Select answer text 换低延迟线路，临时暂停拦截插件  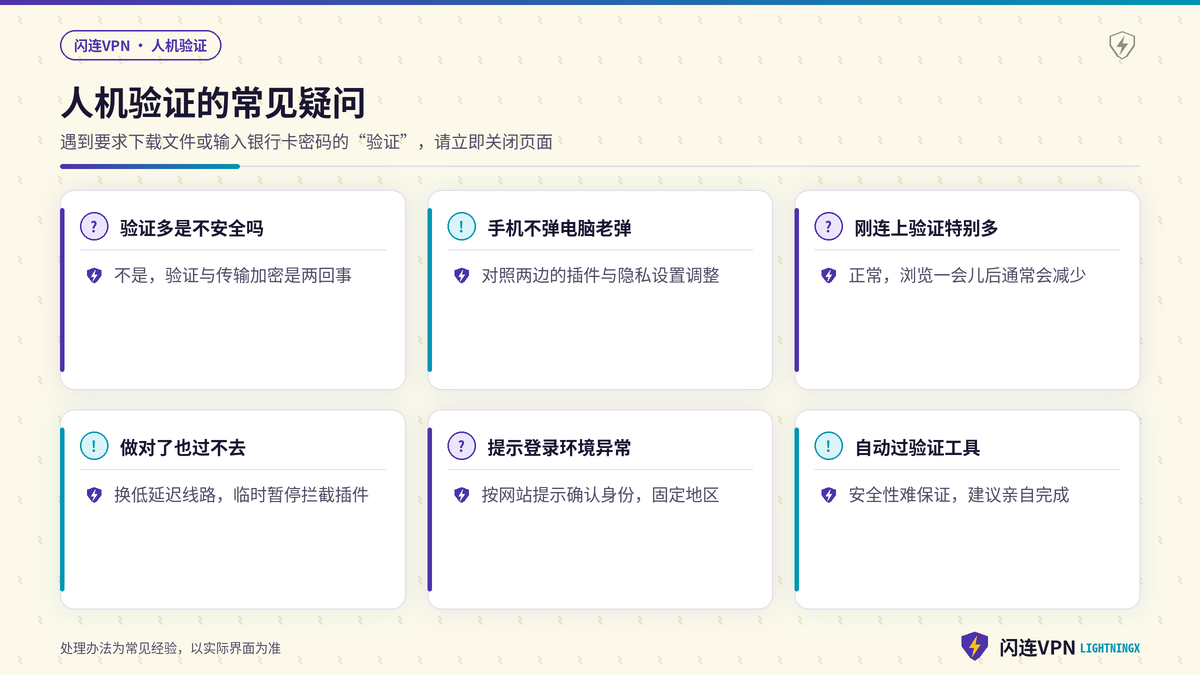(x=241, y=495)
